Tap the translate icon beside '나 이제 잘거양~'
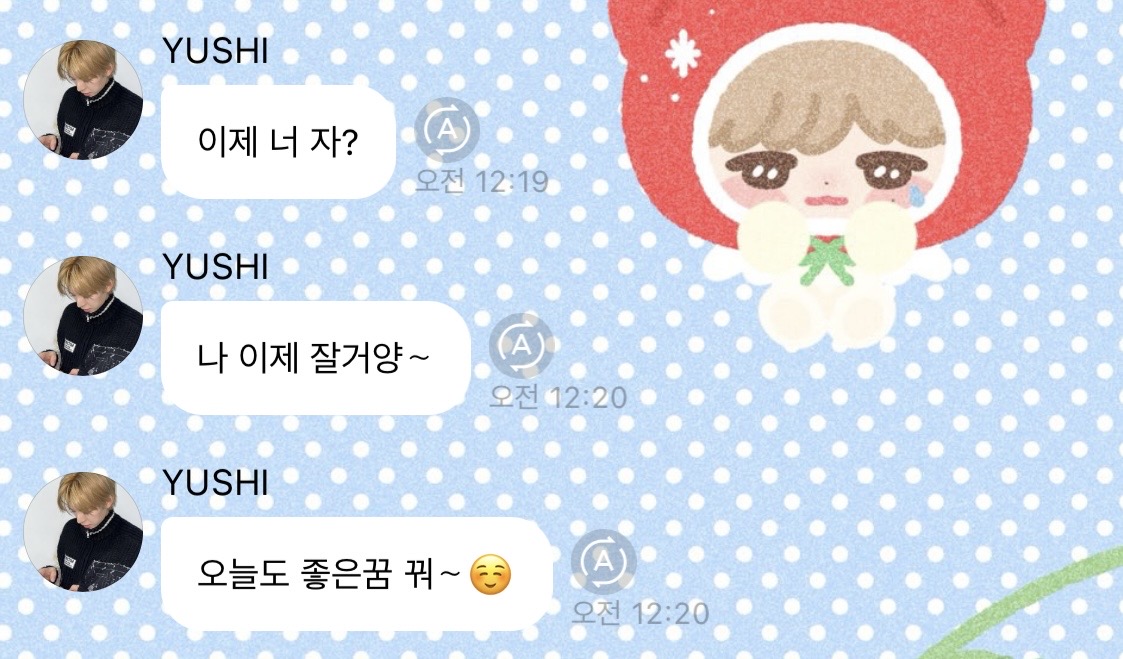This screenshot has height=659, width=1123. tap(521, 346)
